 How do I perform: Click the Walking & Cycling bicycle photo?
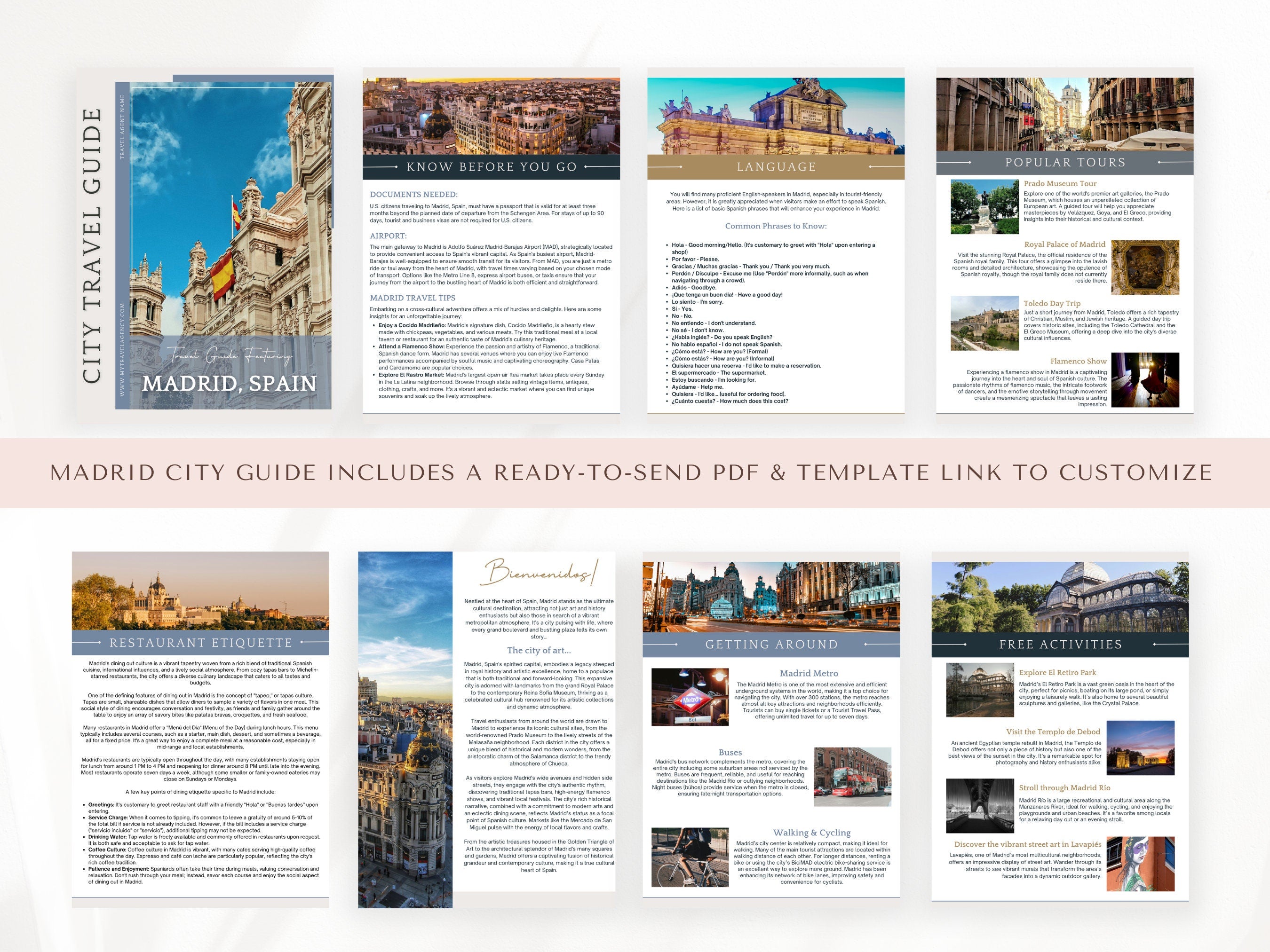(x=690, y=857)
